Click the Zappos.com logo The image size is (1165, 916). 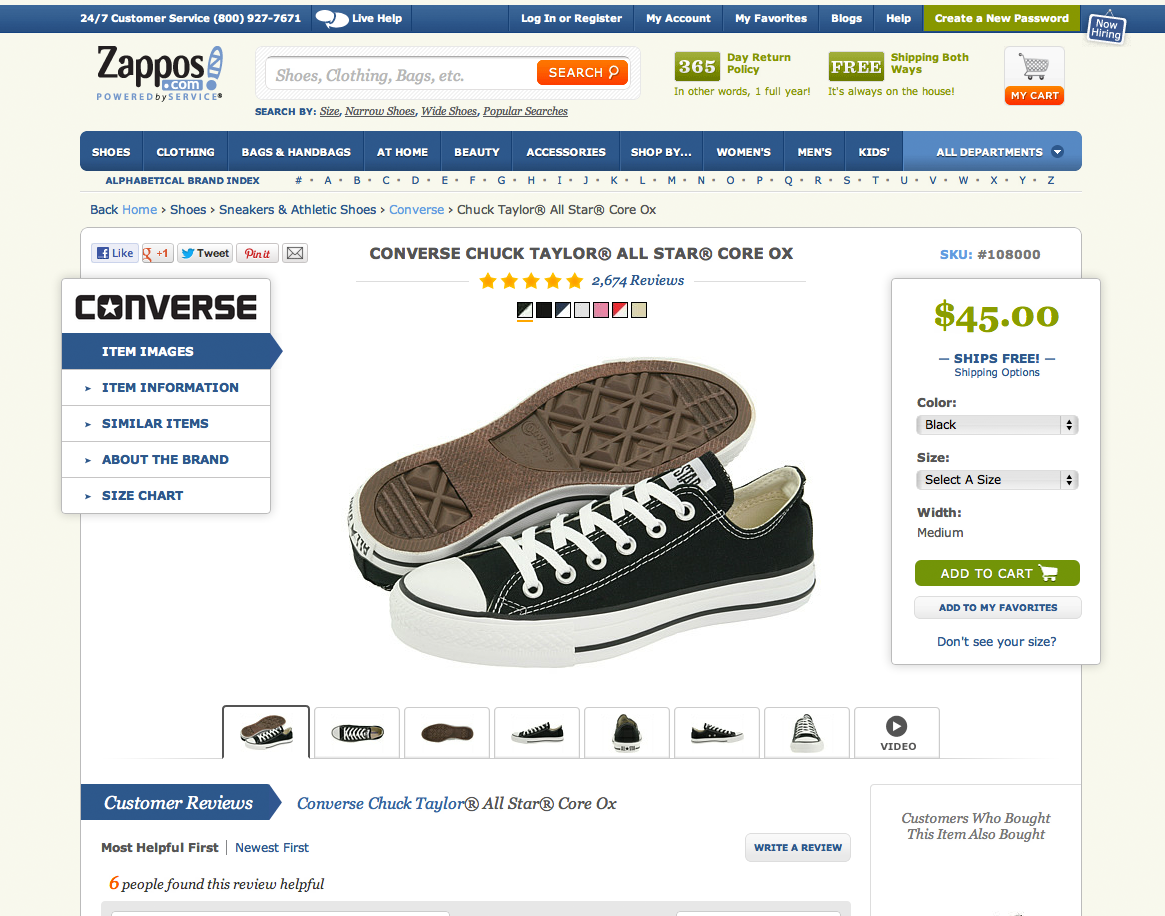click(160, 73)
